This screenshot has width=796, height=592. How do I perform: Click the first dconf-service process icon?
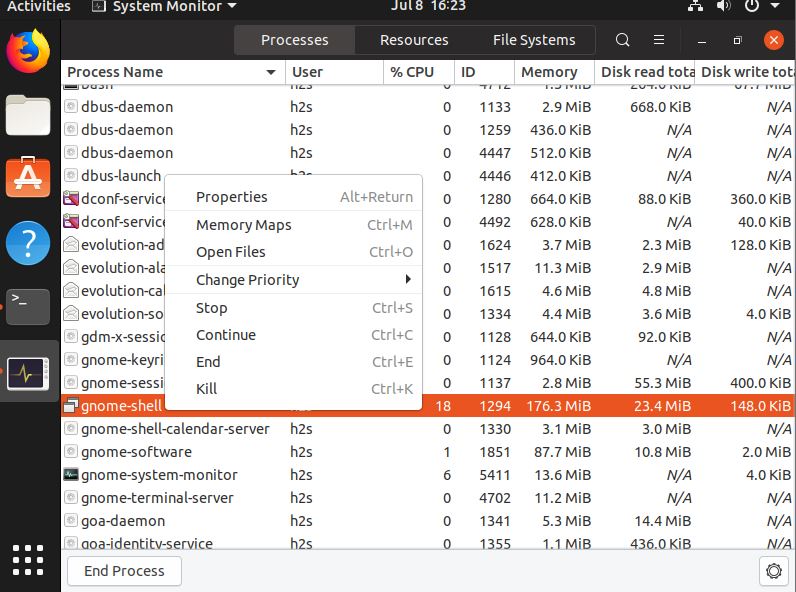pos(71,199)
